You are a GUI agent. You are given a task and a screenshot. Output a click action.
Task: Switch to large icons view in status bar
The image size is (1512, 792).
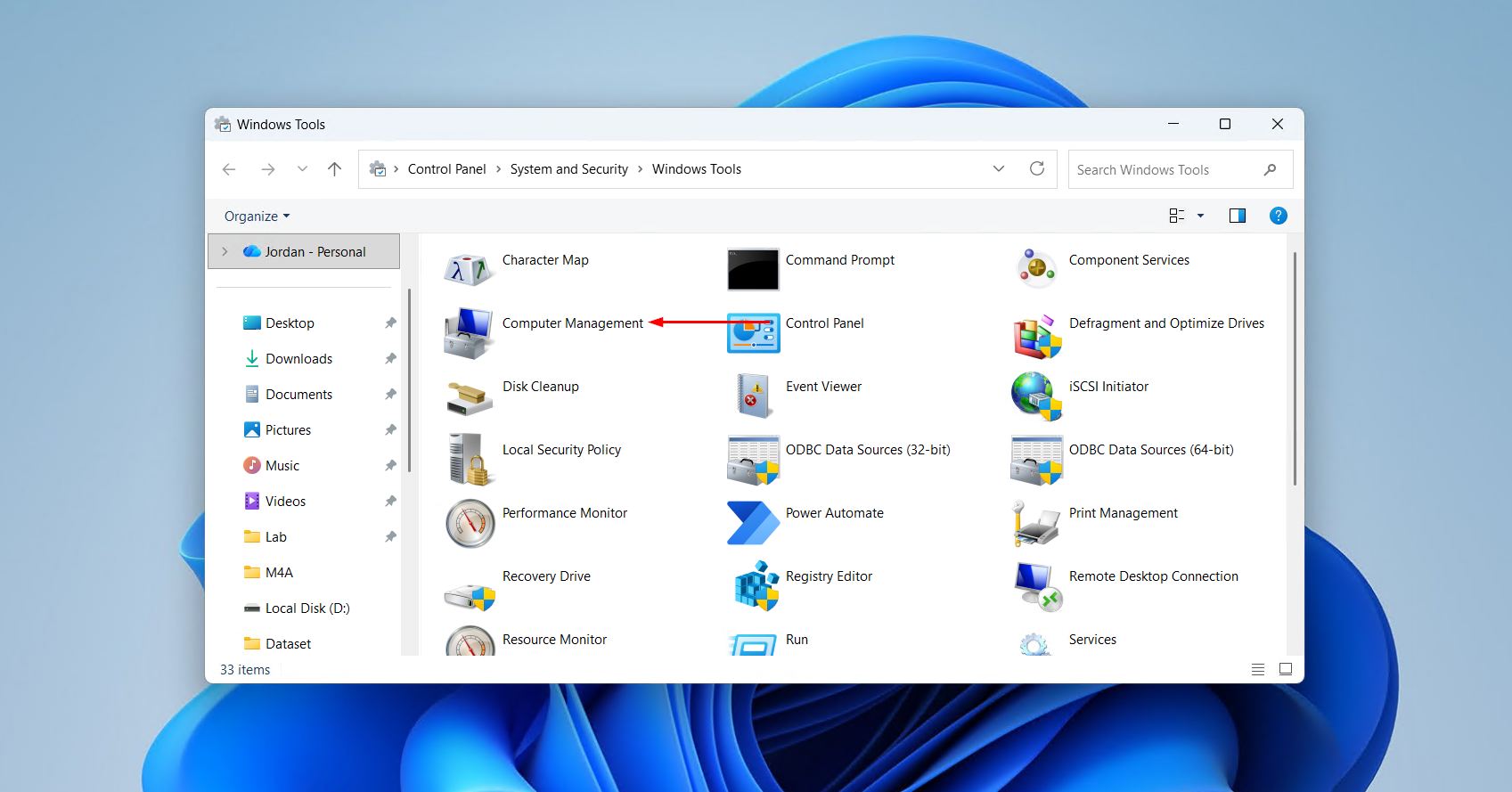[1286, 669]
